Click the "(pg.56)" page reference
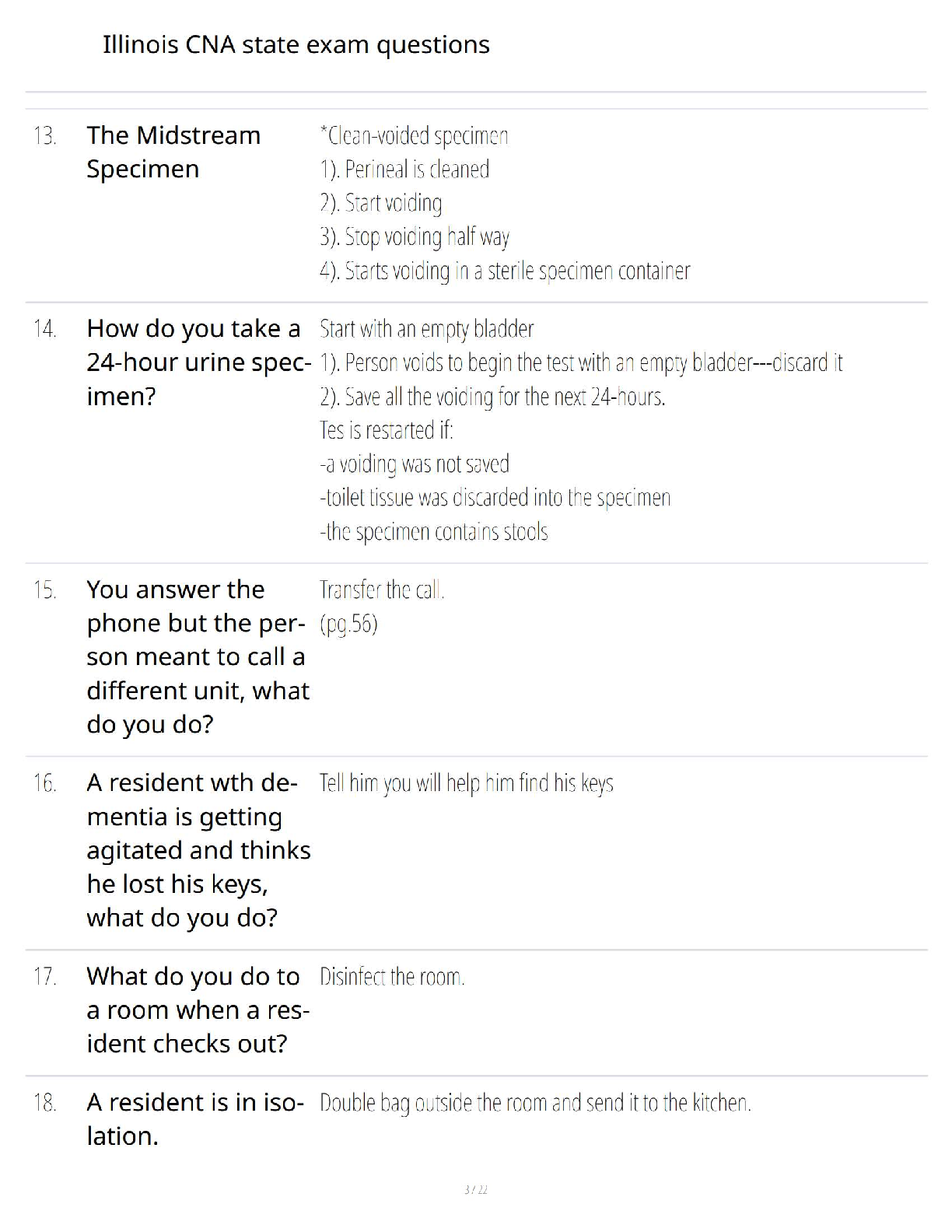Viewport: 952px width, 1232px height. pos(348,624)
